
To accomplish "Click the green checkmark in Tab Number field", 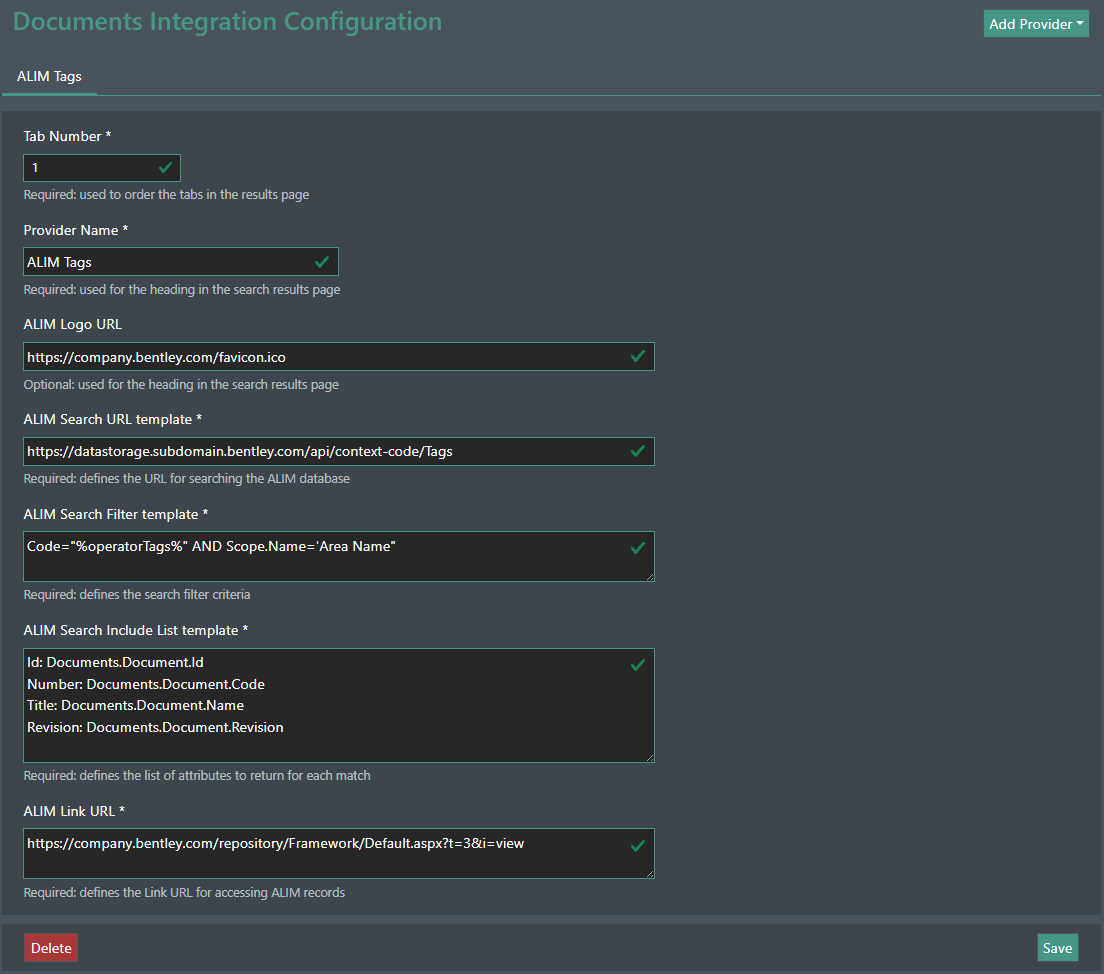I will click(166, 167).
